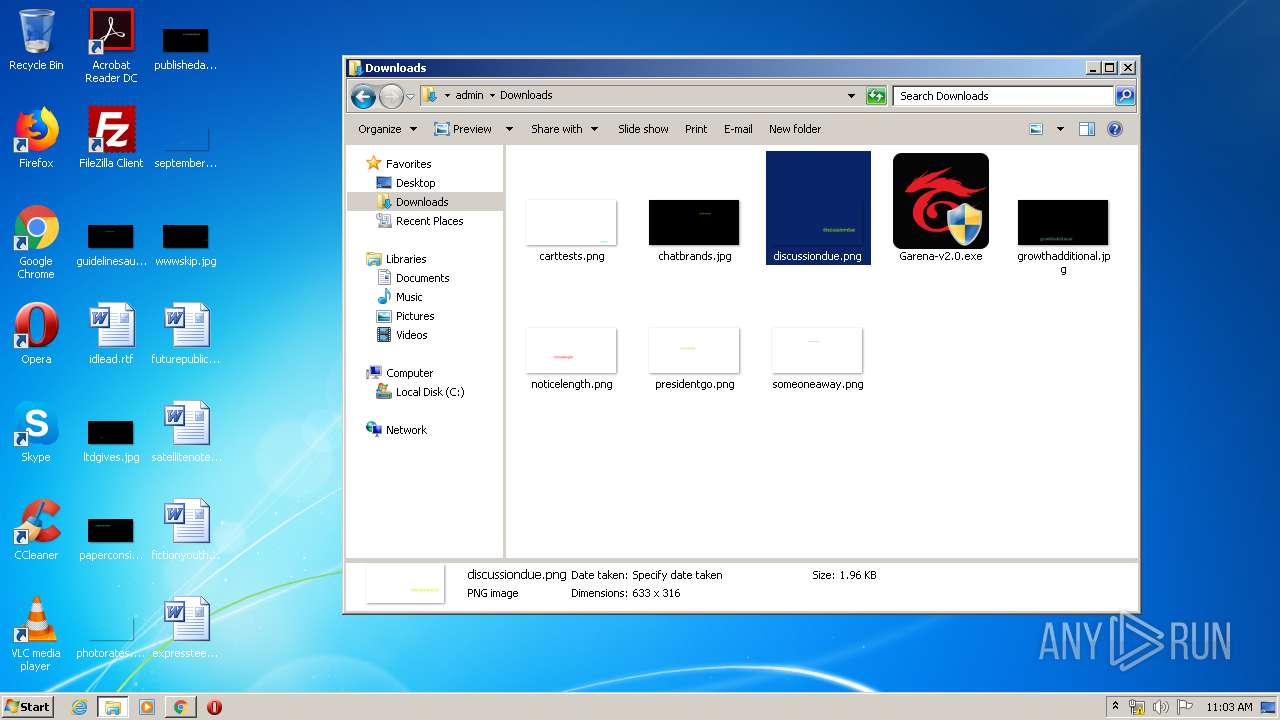The width and height of the screenshot is (1280, 720).
Task: Click Preview toolbar button
Action: [x=463, y=129]
